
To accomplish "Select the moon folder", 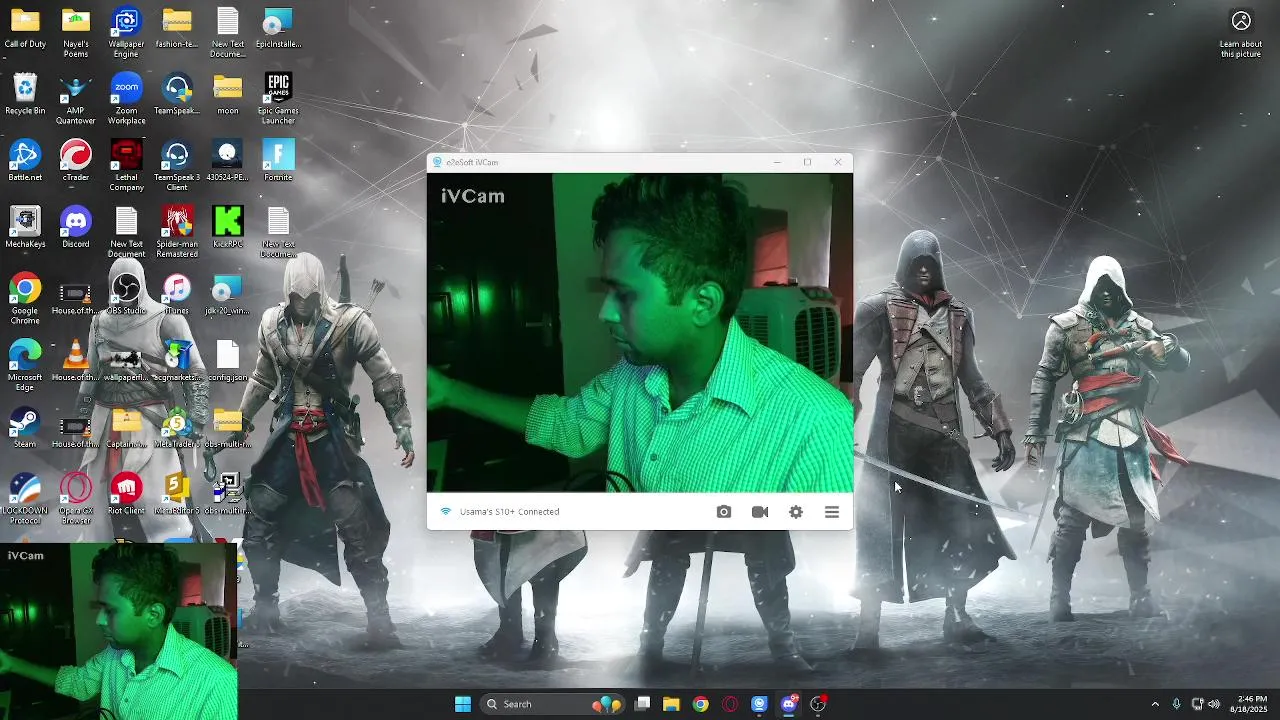I will point(228,94).
